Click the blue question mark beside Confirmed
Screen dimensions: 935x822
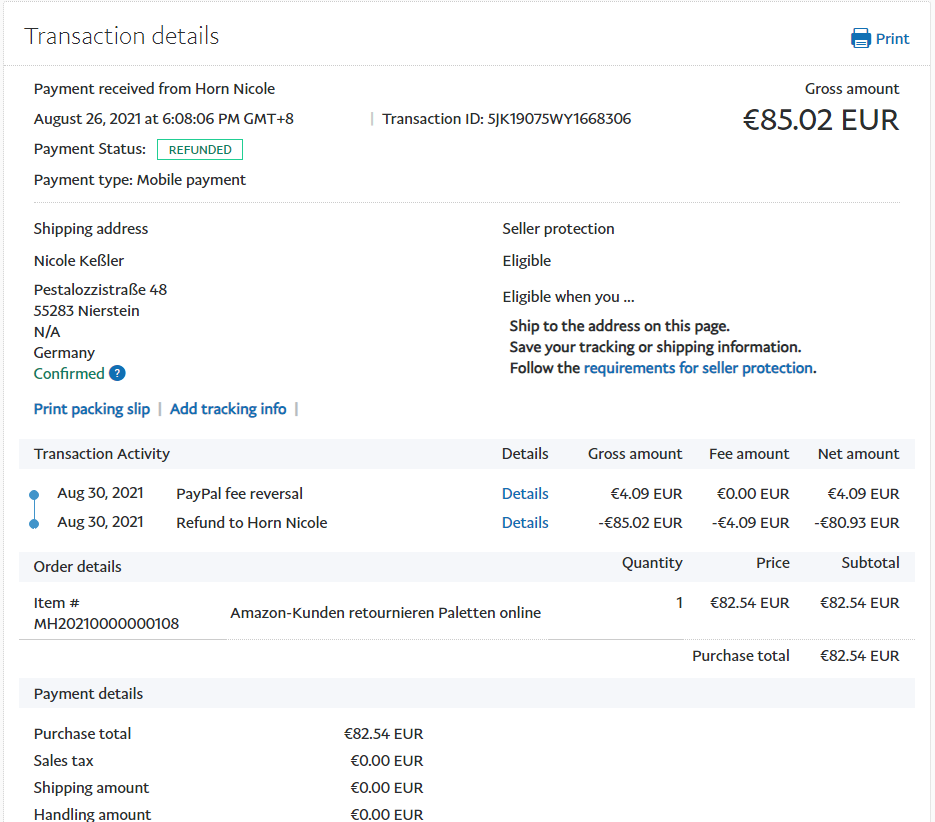pyautogui.click(x=117, y=374)
